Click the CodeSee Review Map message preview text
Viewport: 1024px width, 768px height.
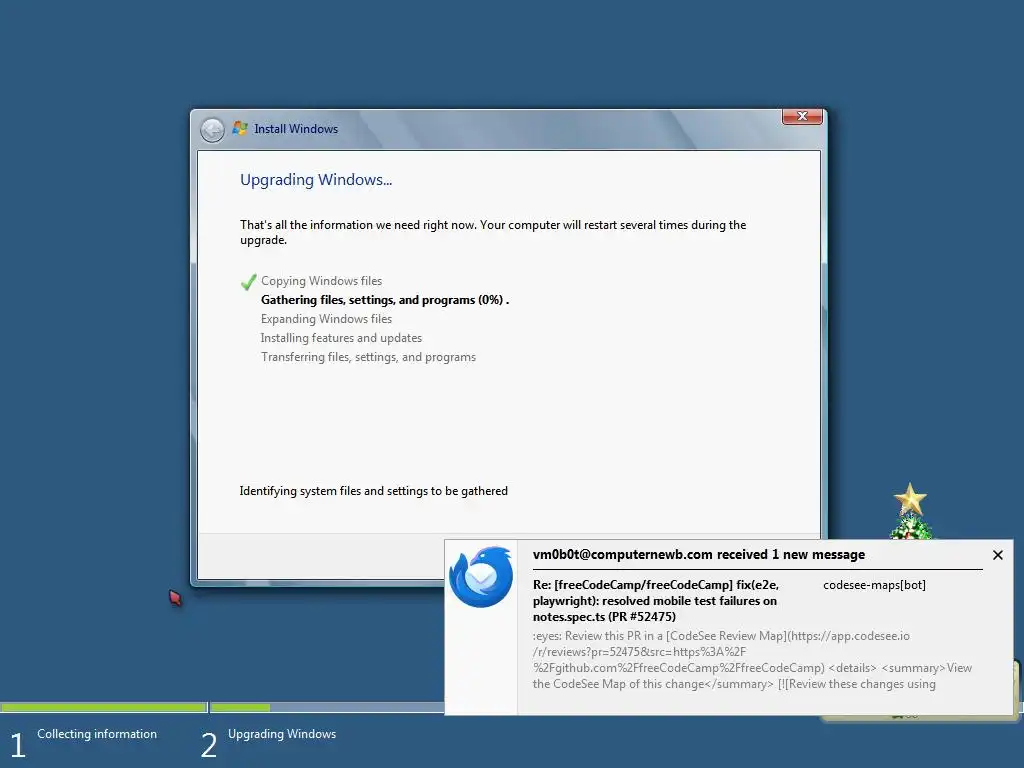point(752,660)
